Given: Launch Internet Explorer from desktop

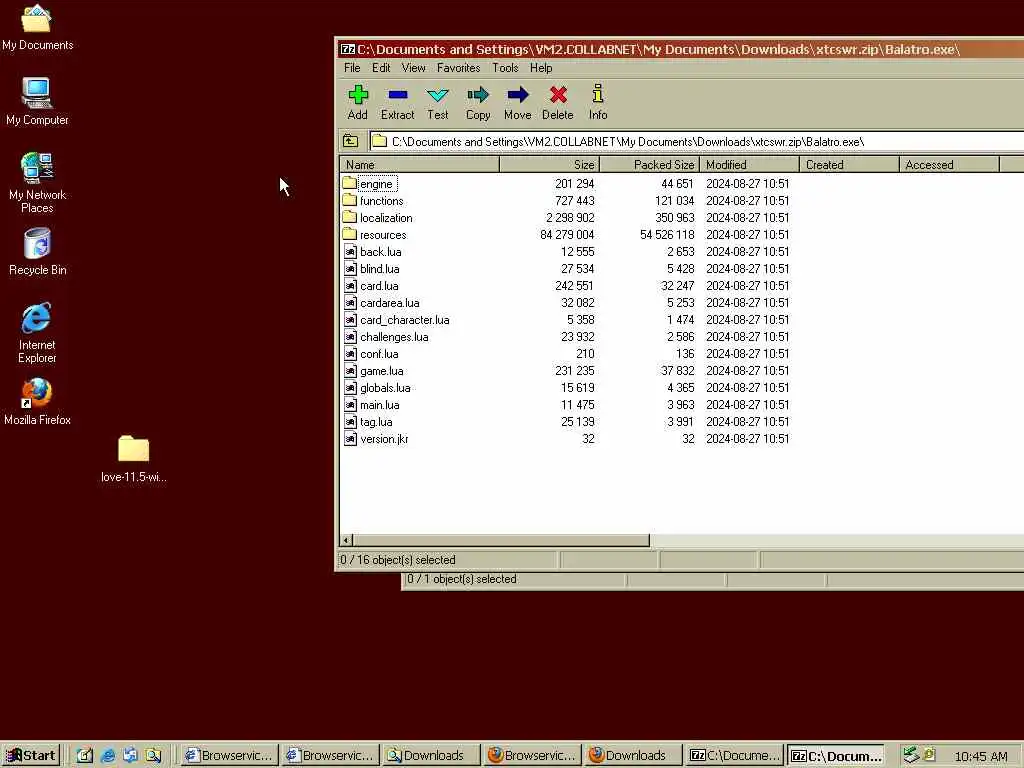Looking at the screenshot, I should [x=37, y=332].
